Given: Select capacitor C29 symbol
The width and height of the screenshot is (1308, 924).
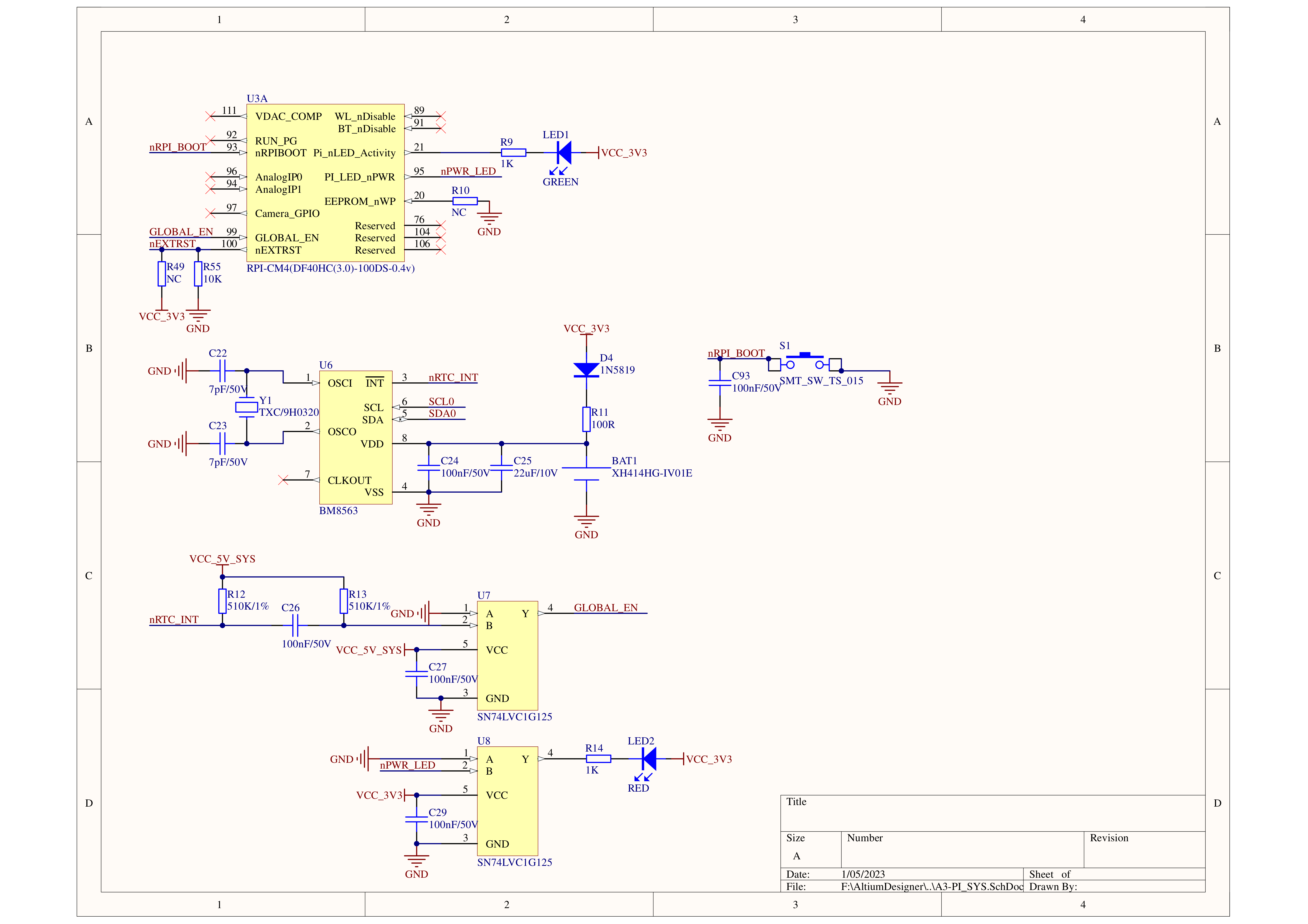Looking at the screenshot, I should [416, 819].
